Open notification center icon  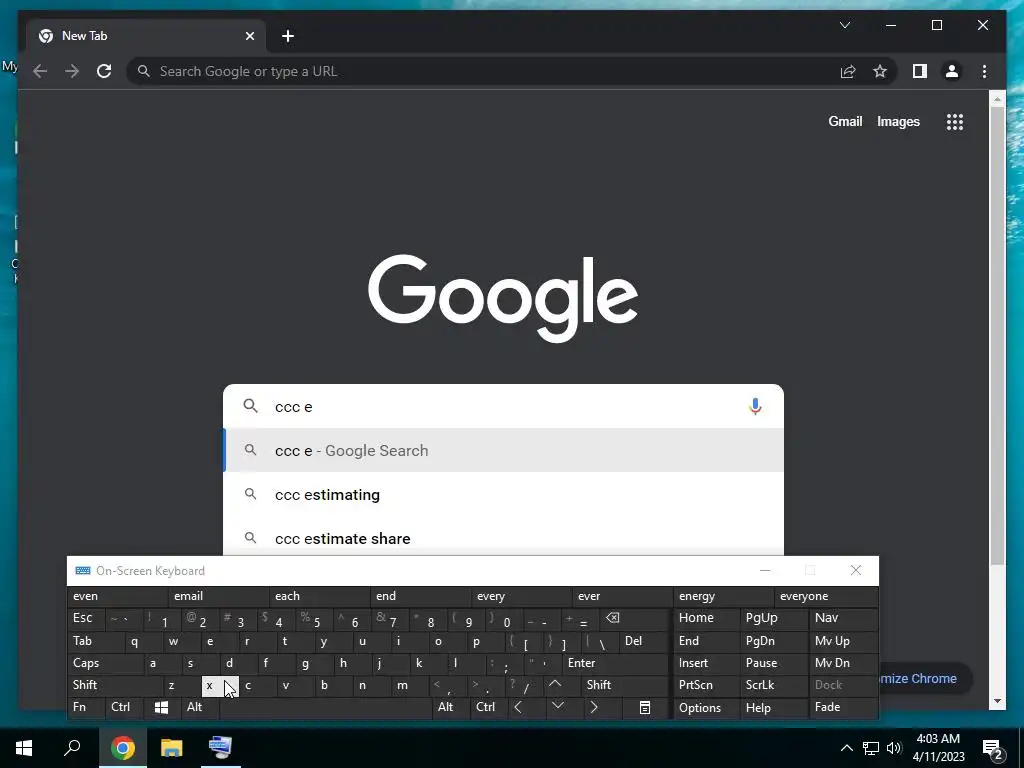pos(993,748)
